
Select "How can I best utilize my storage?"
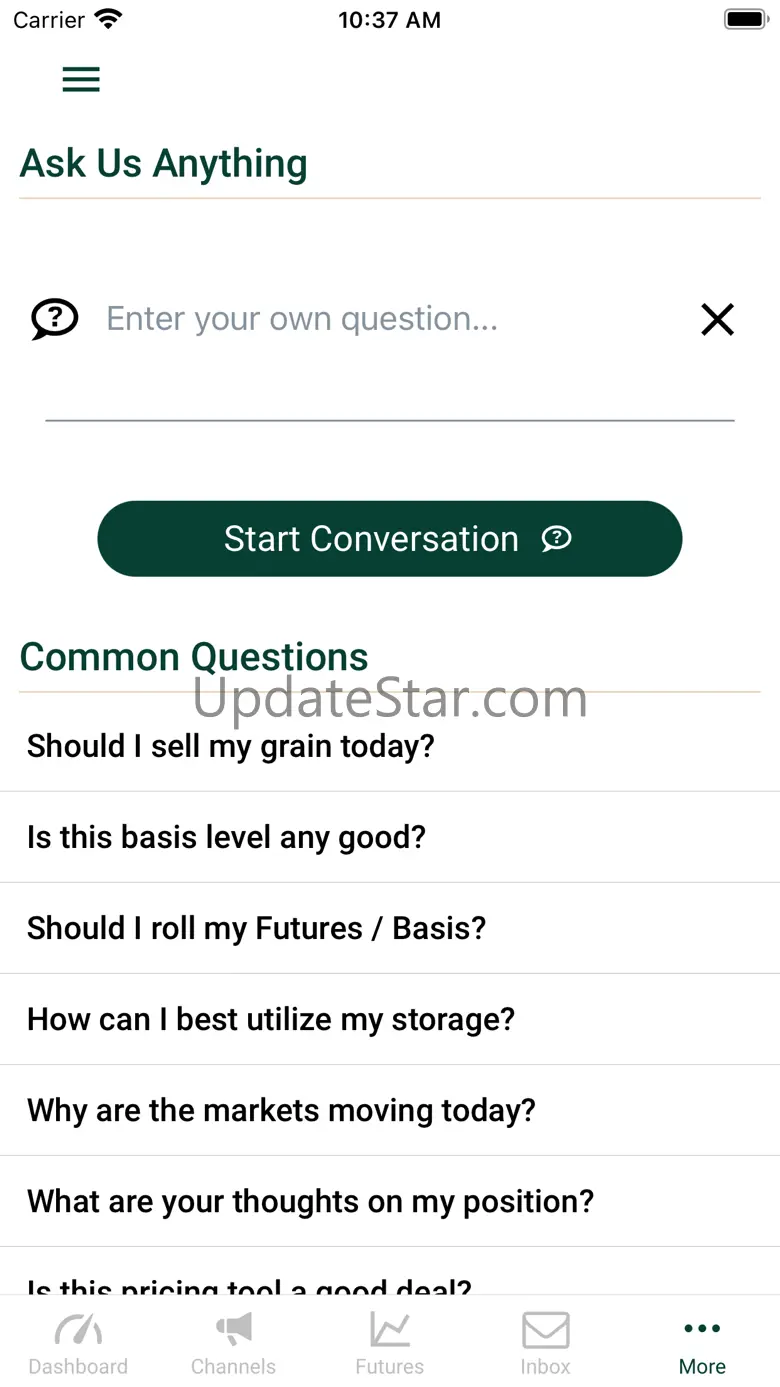click(271, 1019)
